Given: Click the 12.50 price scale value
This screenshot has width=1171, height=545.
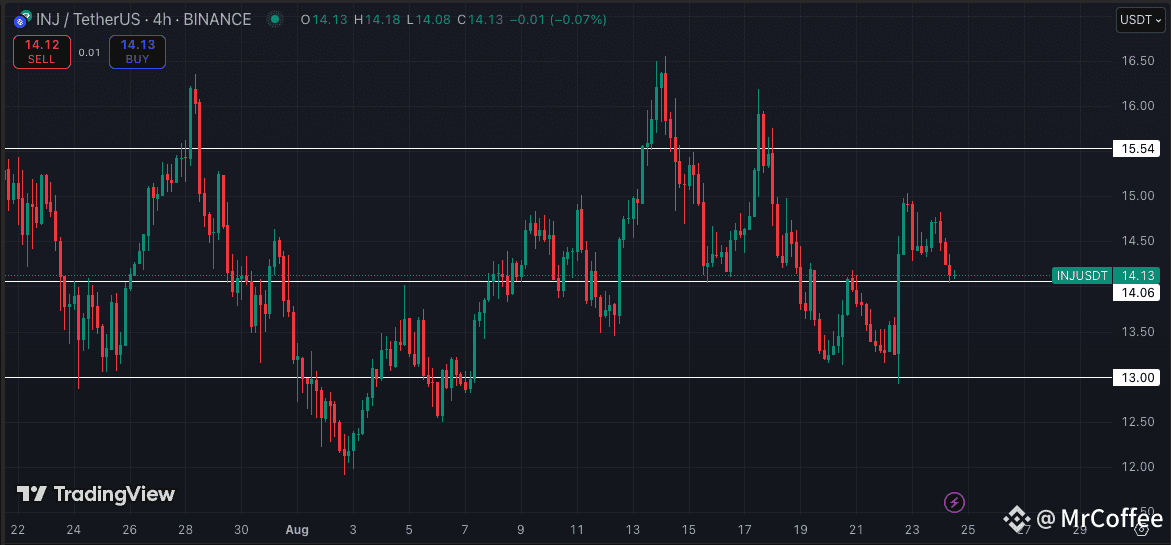Looking at the screenshot, I should 1136,422.
